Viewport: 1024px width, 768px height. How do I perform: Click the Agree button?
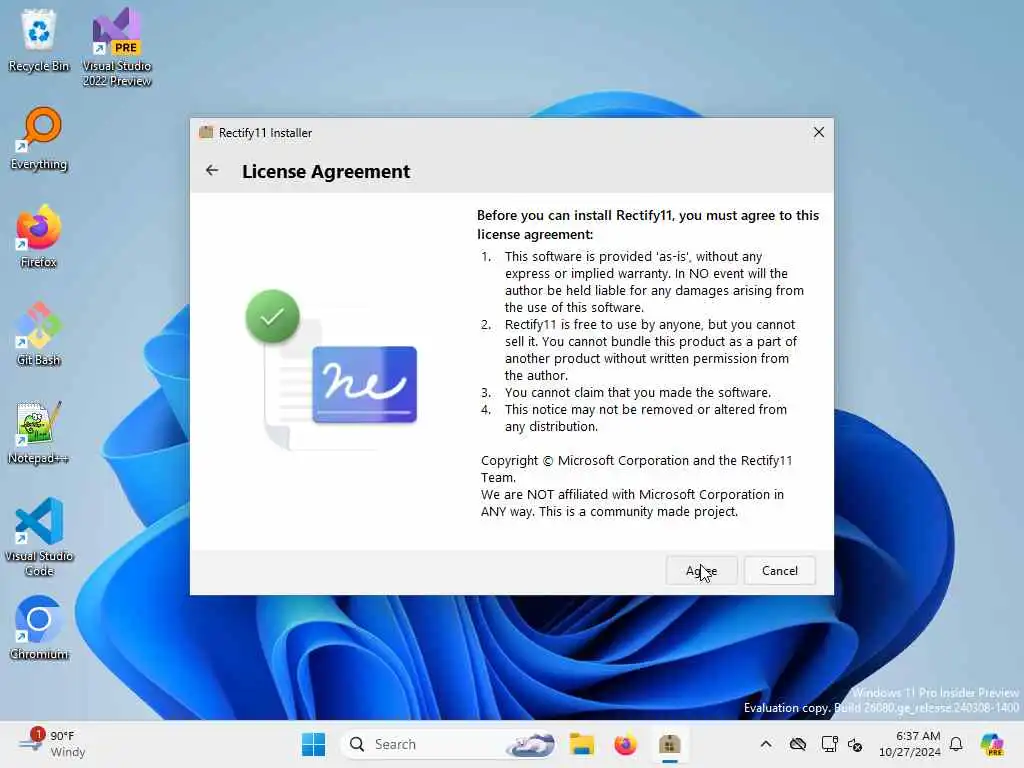[x=701, y=571]
